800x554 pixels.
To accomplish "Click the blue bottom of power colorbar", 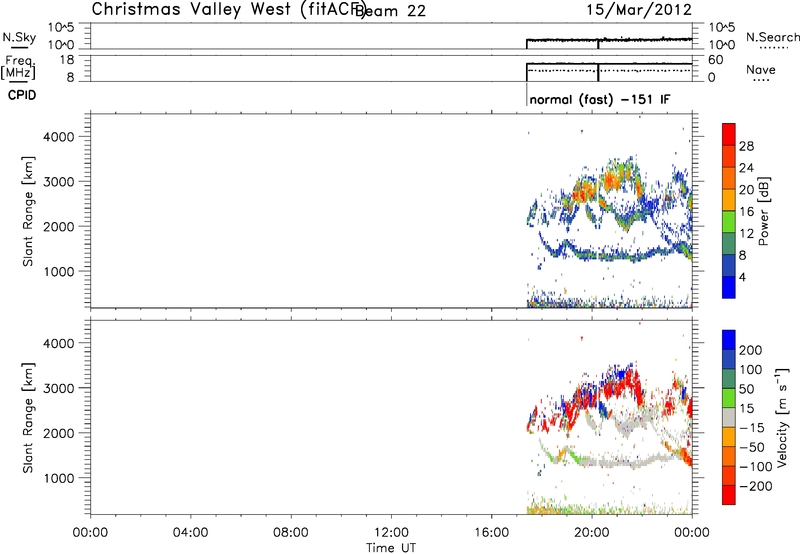I will point(729,287).
